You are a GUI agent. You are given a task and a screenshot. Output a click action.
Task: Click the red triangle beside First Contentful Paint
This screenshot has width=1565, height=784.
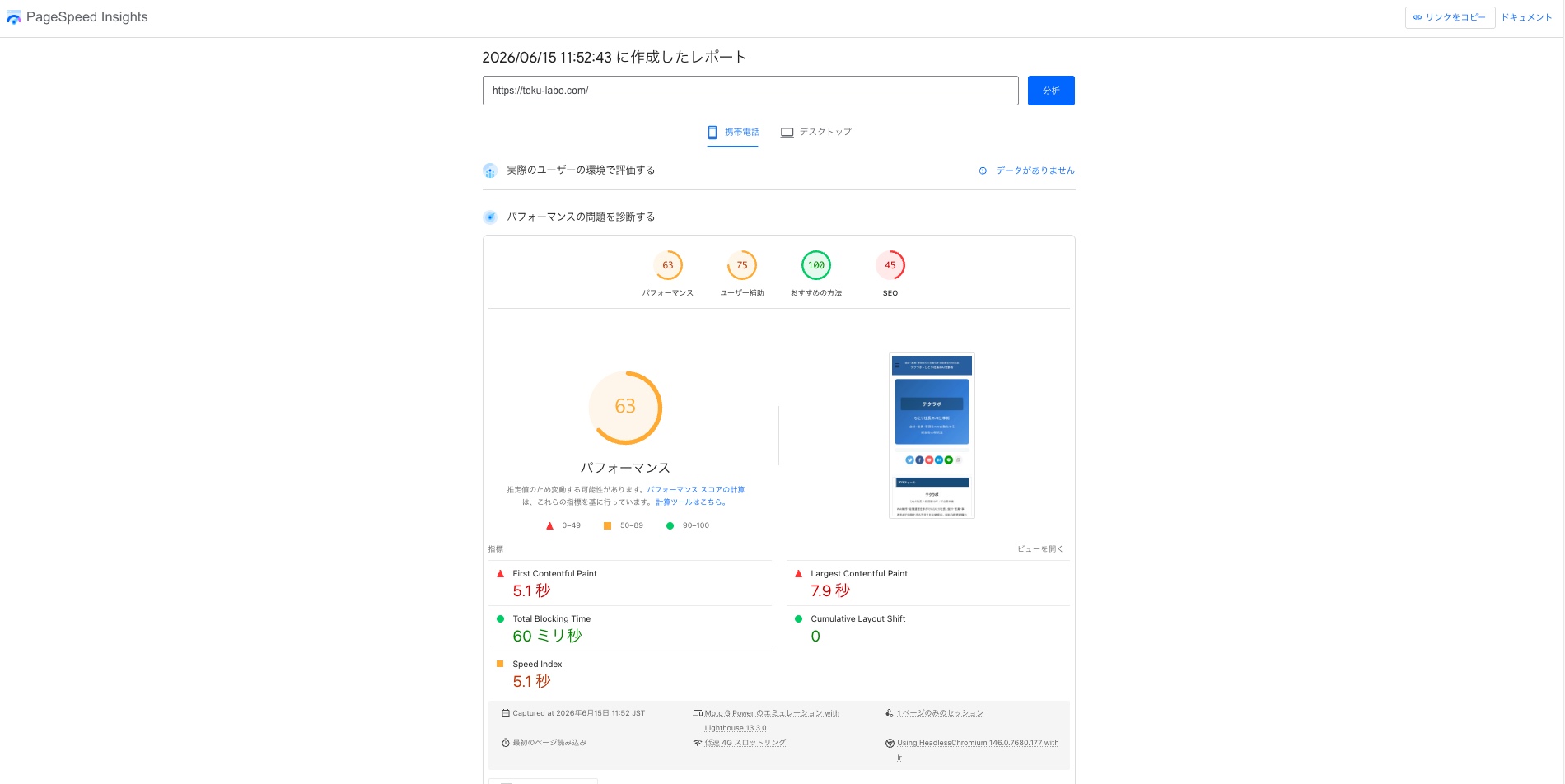coord(500,573)
